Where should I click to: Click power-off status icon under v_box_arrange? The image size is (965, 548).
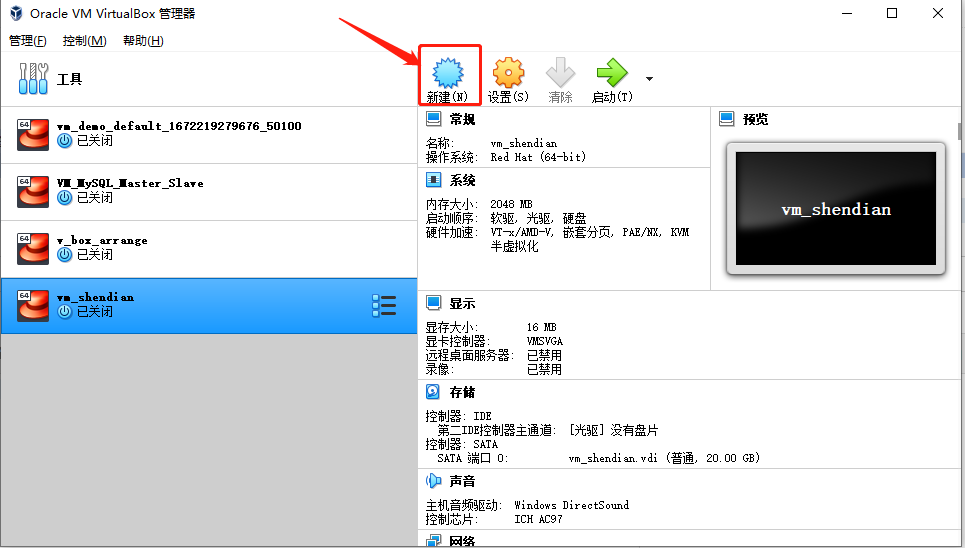(65, 255)
